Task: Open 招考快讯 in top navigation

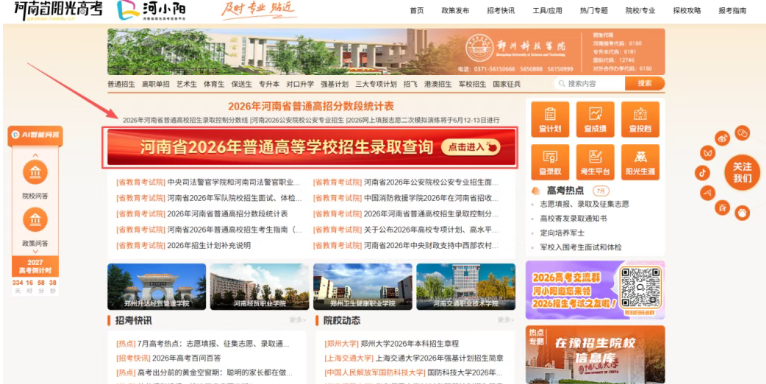Action: tap(501, 10)
